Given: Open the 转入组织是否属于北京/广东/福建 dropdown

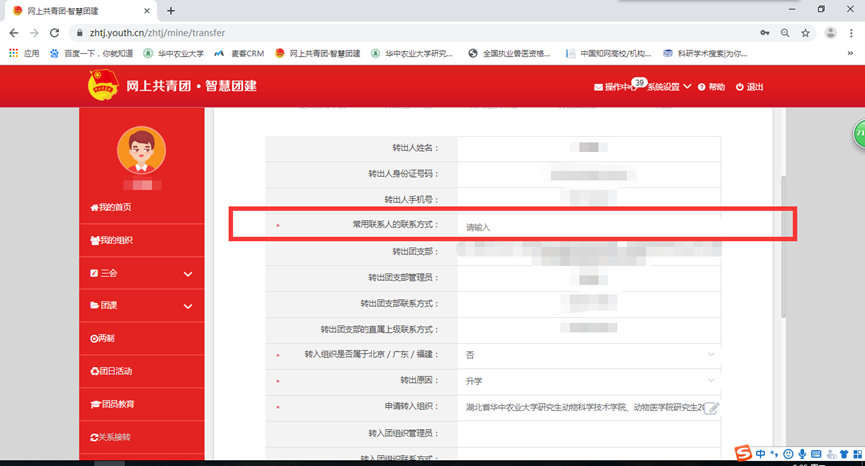Looking at the screenshot, I should (590, 355).
